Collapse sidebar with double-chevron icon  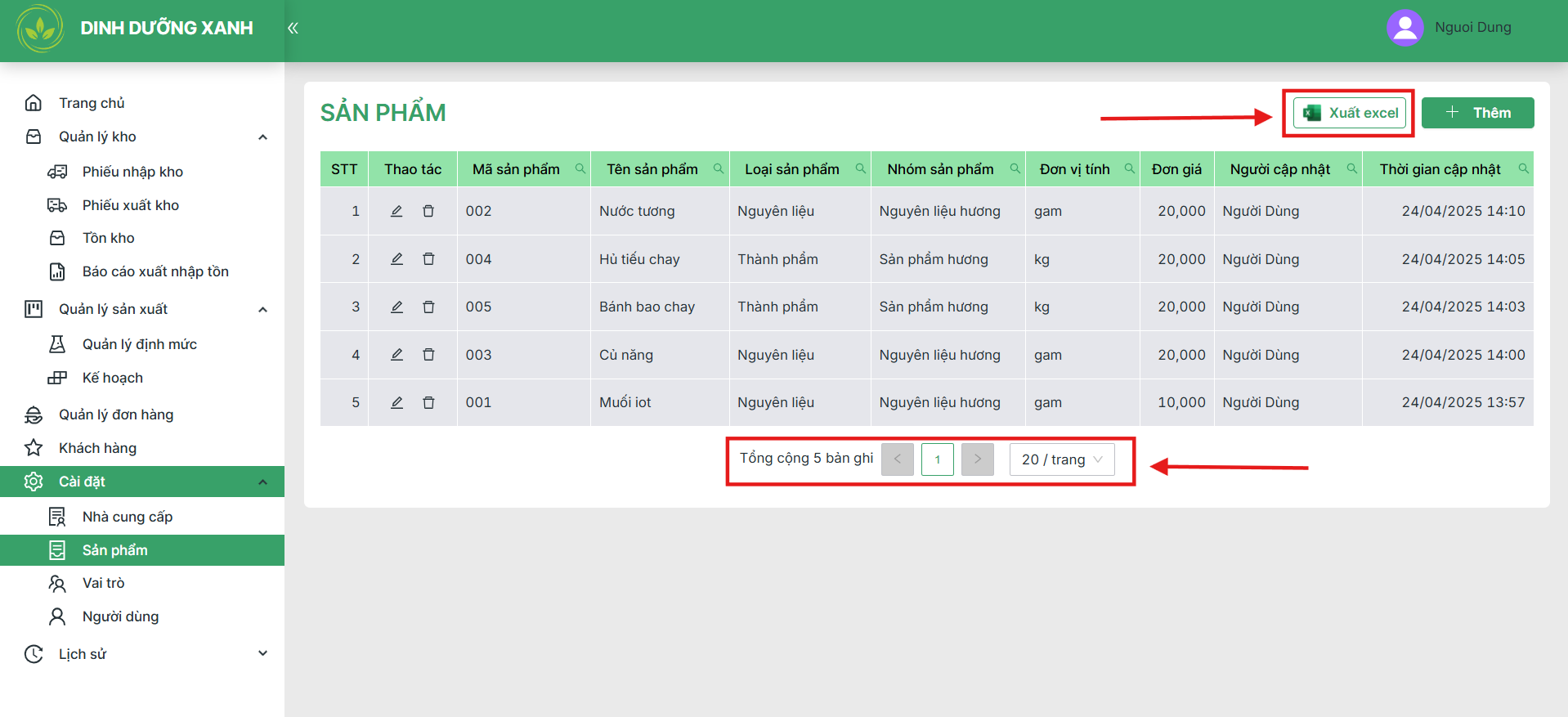tap(293, 28)
